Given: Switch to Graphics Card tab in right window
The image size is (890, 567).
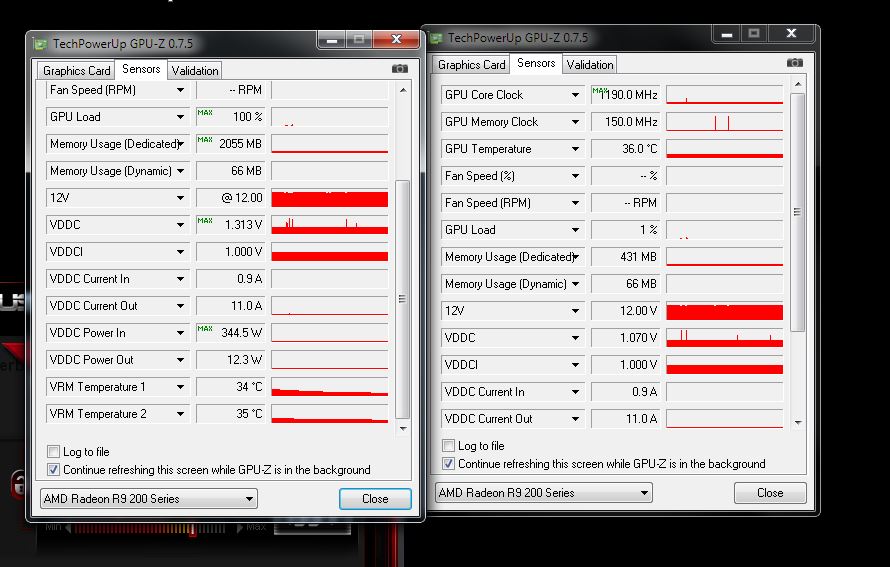Looking at the screenshot, I should [472, 65].
